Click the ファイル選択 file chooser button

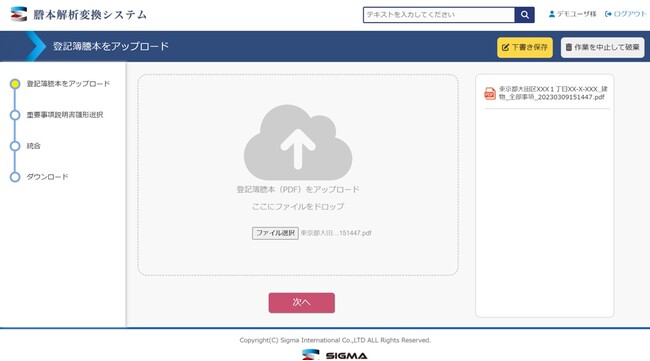click(275, 233)
